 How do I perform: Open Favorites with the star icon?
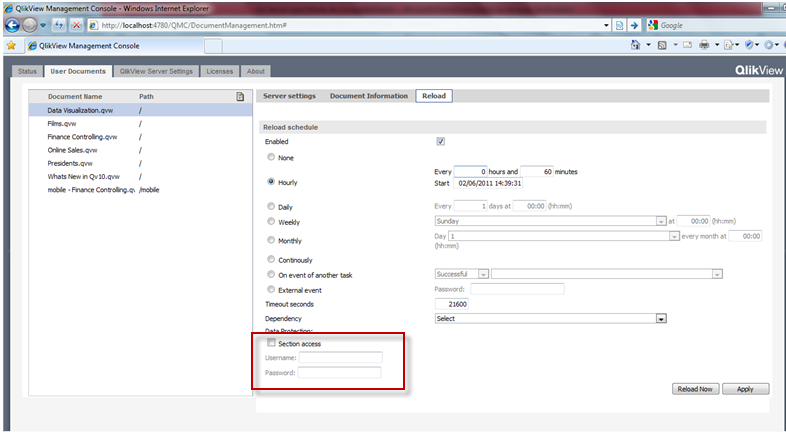pyautogui.click(x=11, y=46)
